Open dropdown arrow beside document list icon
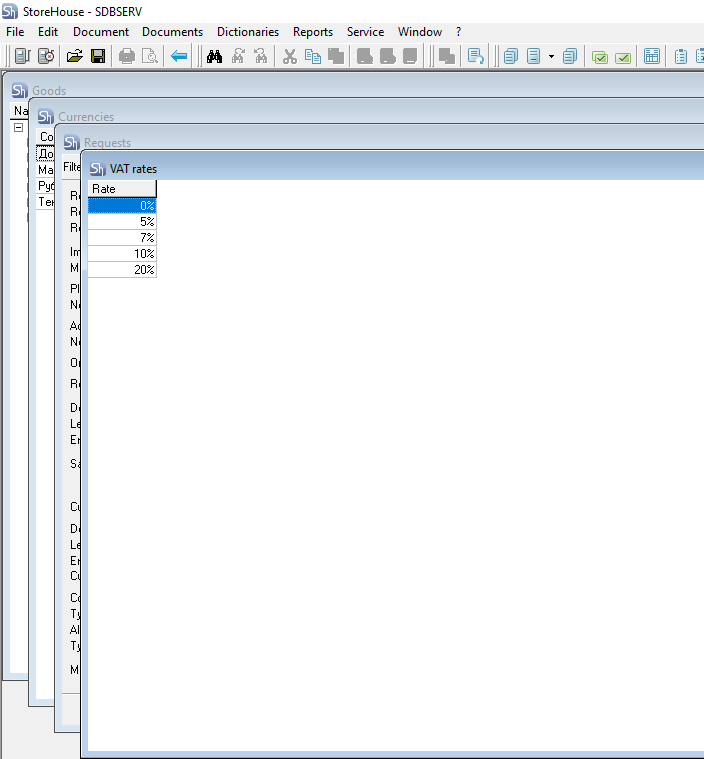704x759 pixels. pyautogui.click(x=551, y=56)
